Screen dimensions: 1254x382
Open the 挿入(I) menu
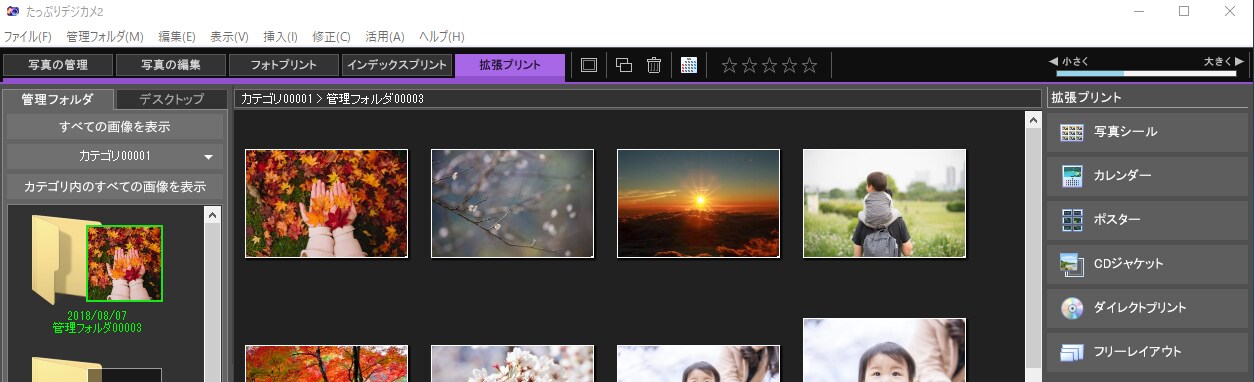[x=280, y=36]
